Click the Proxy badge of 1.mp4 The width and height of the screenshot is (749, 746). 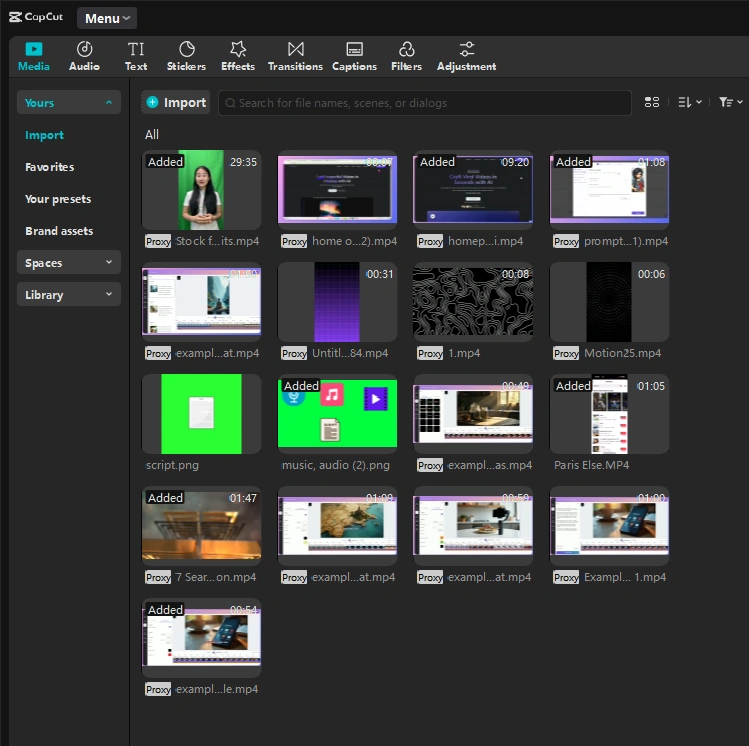click(x=430, y=353)
